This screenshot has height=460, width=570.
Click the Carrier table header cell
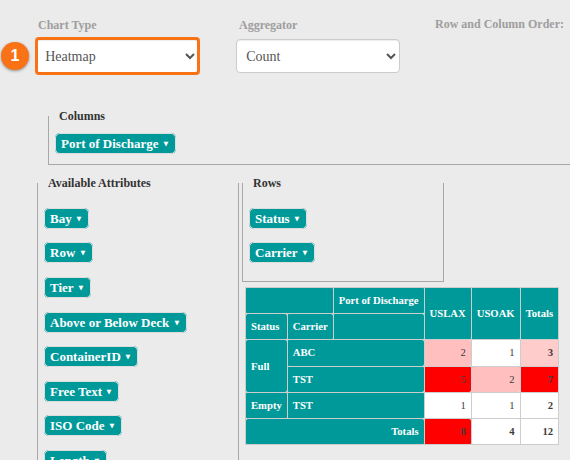coord(310,327)
